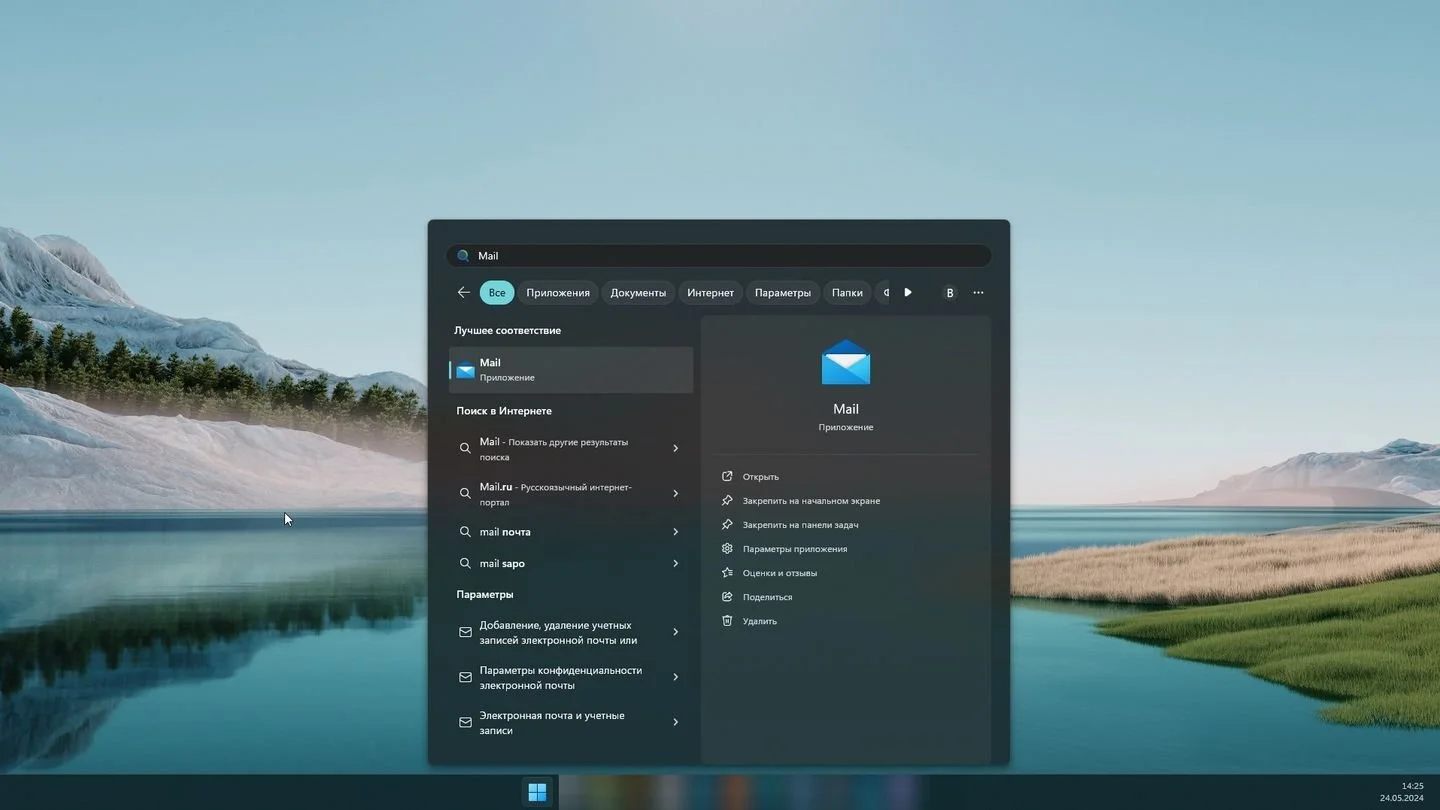Click the Mail envelope icon in results
1440x810 pixels.
click(x=465, y=370)
